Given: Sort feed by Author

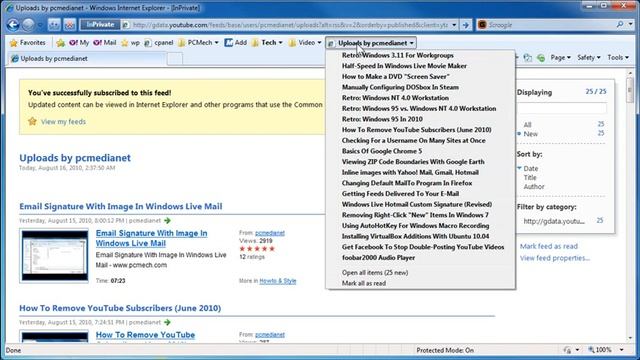Looking at the screenshot, I should [534, 187].
